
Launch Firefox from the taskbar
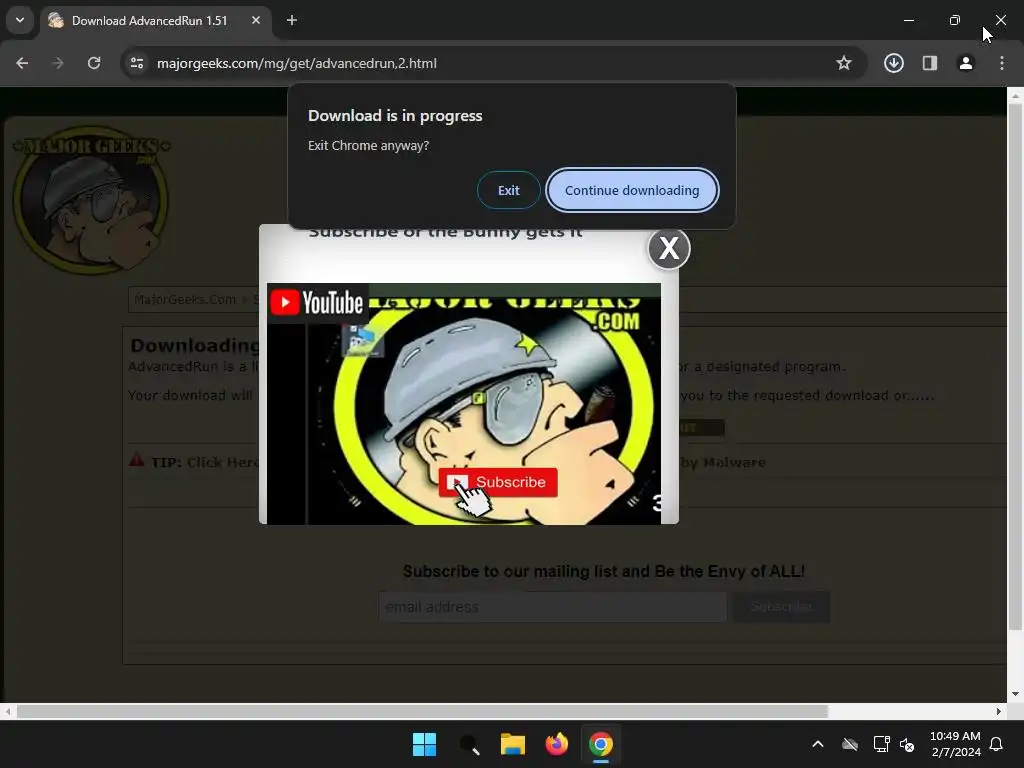556,744
